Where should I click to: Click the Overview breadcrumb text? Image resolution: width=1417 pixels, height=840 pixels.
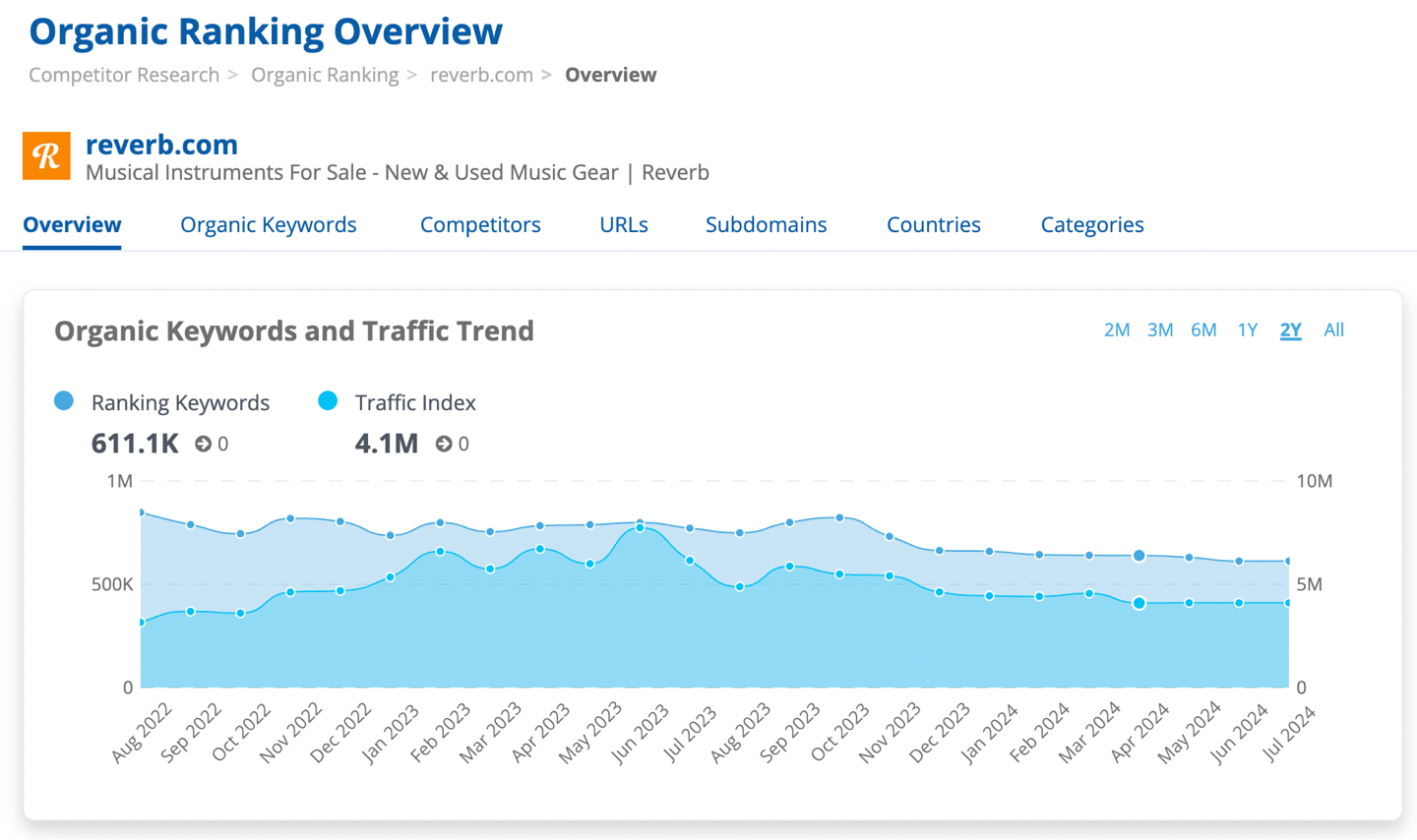click(610, 75)
